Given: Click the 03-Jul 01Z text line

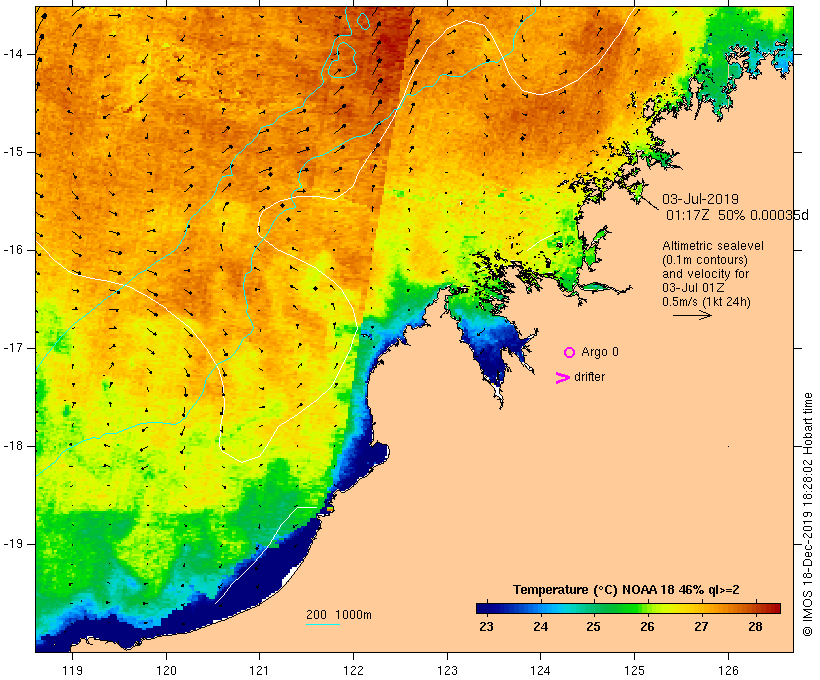Looking at the screenshot, I should point(693,288).
